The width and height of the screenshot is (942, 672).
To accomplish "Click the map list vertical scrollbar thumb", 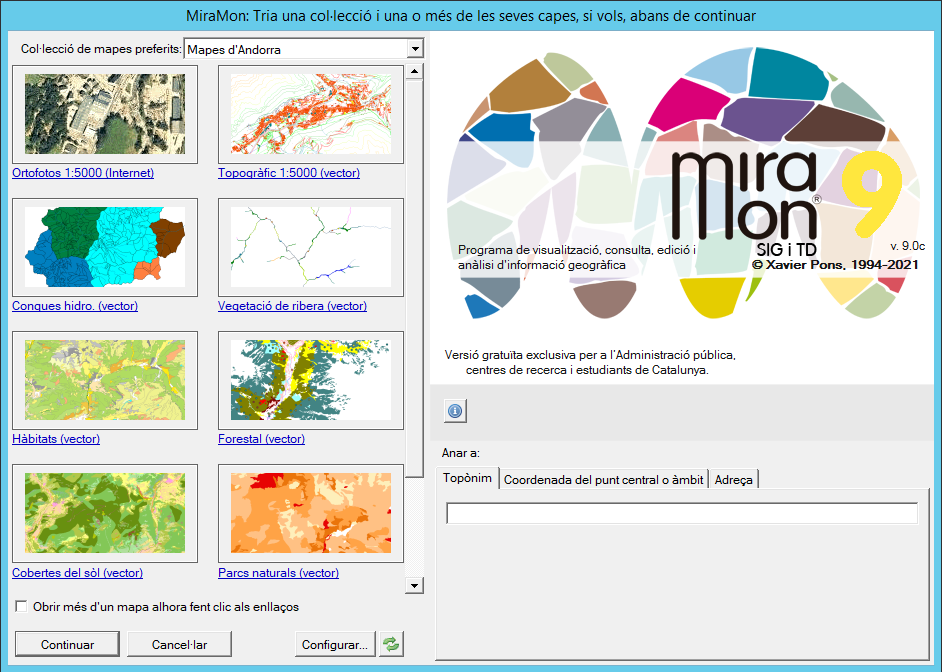I will tap(414, 279).
